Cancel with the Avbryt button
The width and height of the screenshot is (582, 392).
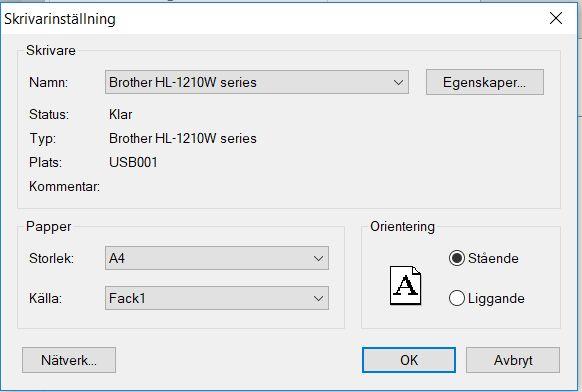pos(513,360)
